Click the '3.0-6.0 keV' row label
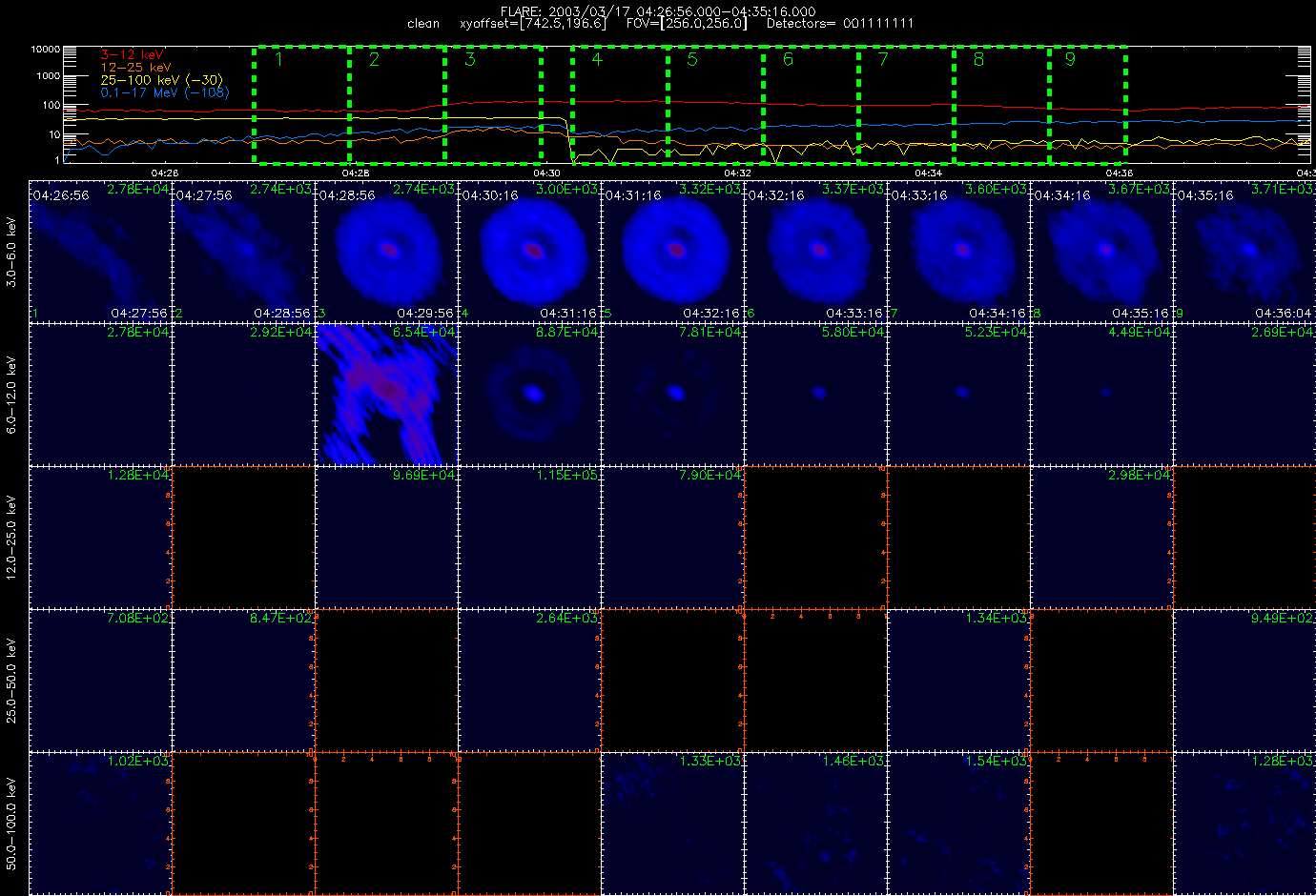 coord(11,252)
